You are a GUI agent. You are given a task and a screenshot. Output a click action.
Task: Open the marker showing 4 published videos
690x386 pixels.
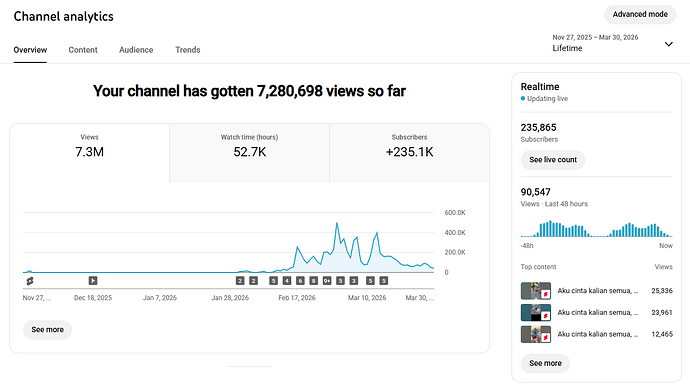pyautogui.click(x=287, y=281)
